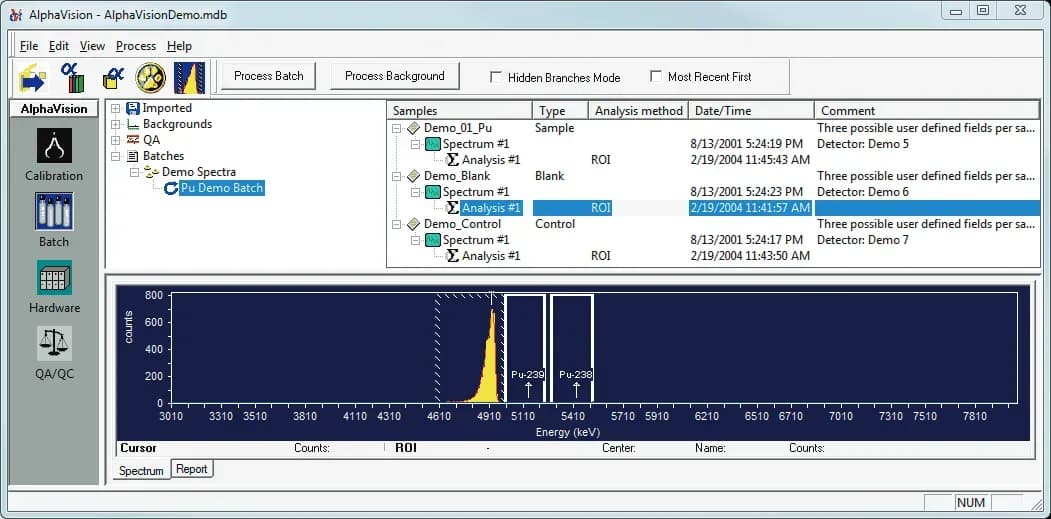Click the Backgrounds chart icon in tree
This screenshot has width=1051, height=519.
pos(133,124)
